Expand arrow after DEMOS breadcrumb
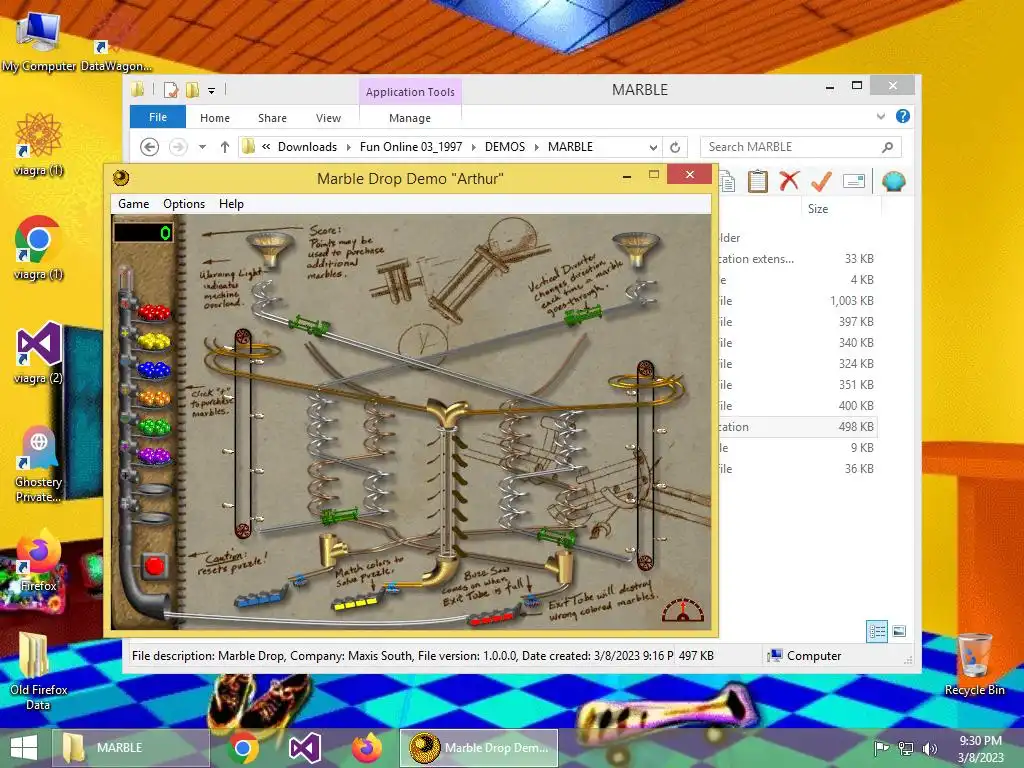This screenshot has width=1024, height=768. pyautogui.click(x=537, y=148)
